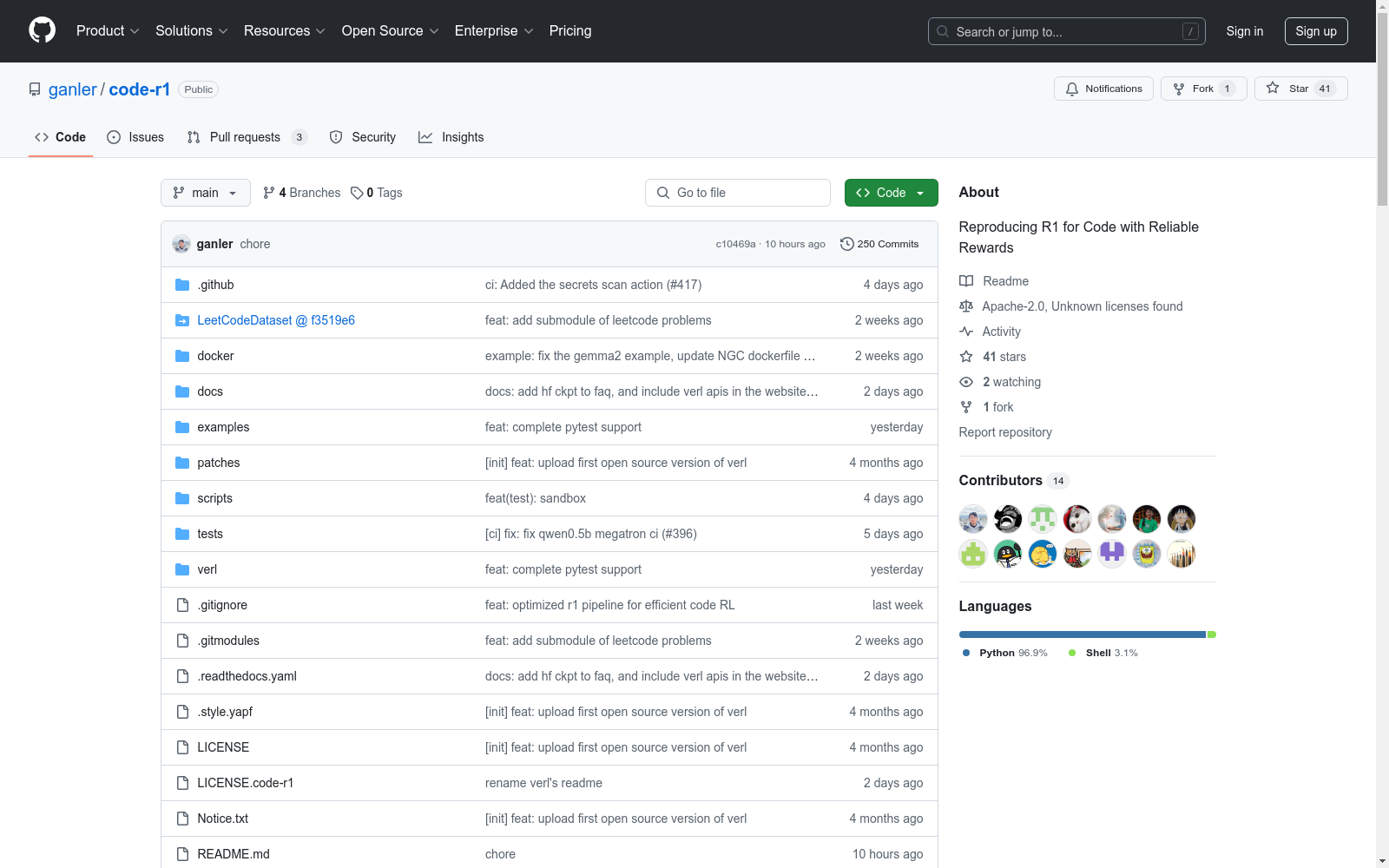Image resolution: width=1389 pixels, height=868 pixels.
Task: Click the commit history clock icon
Action: coord(847,244)
